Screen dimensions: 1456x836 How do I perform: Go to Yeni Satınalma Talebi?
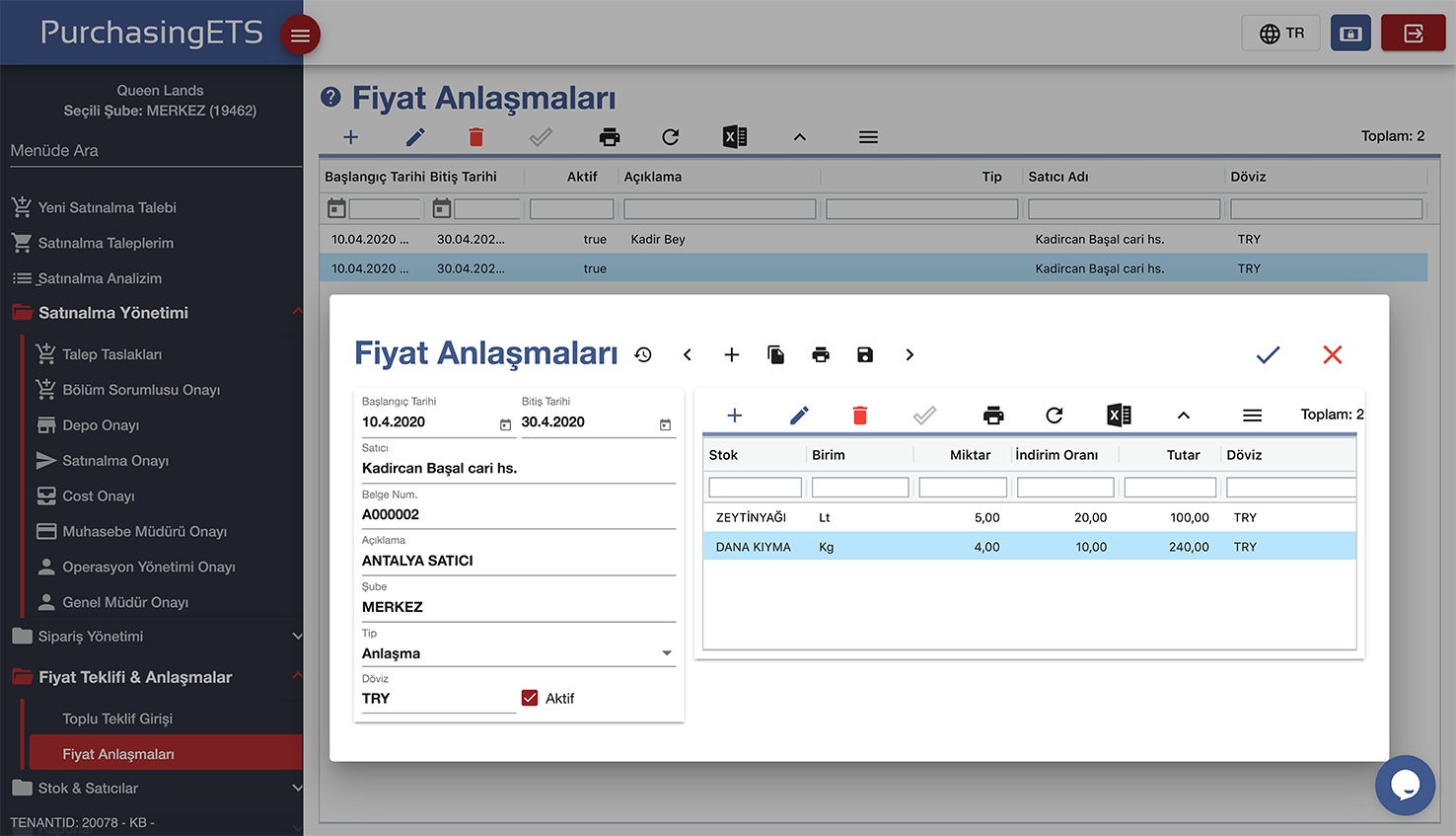pos(107,207)
